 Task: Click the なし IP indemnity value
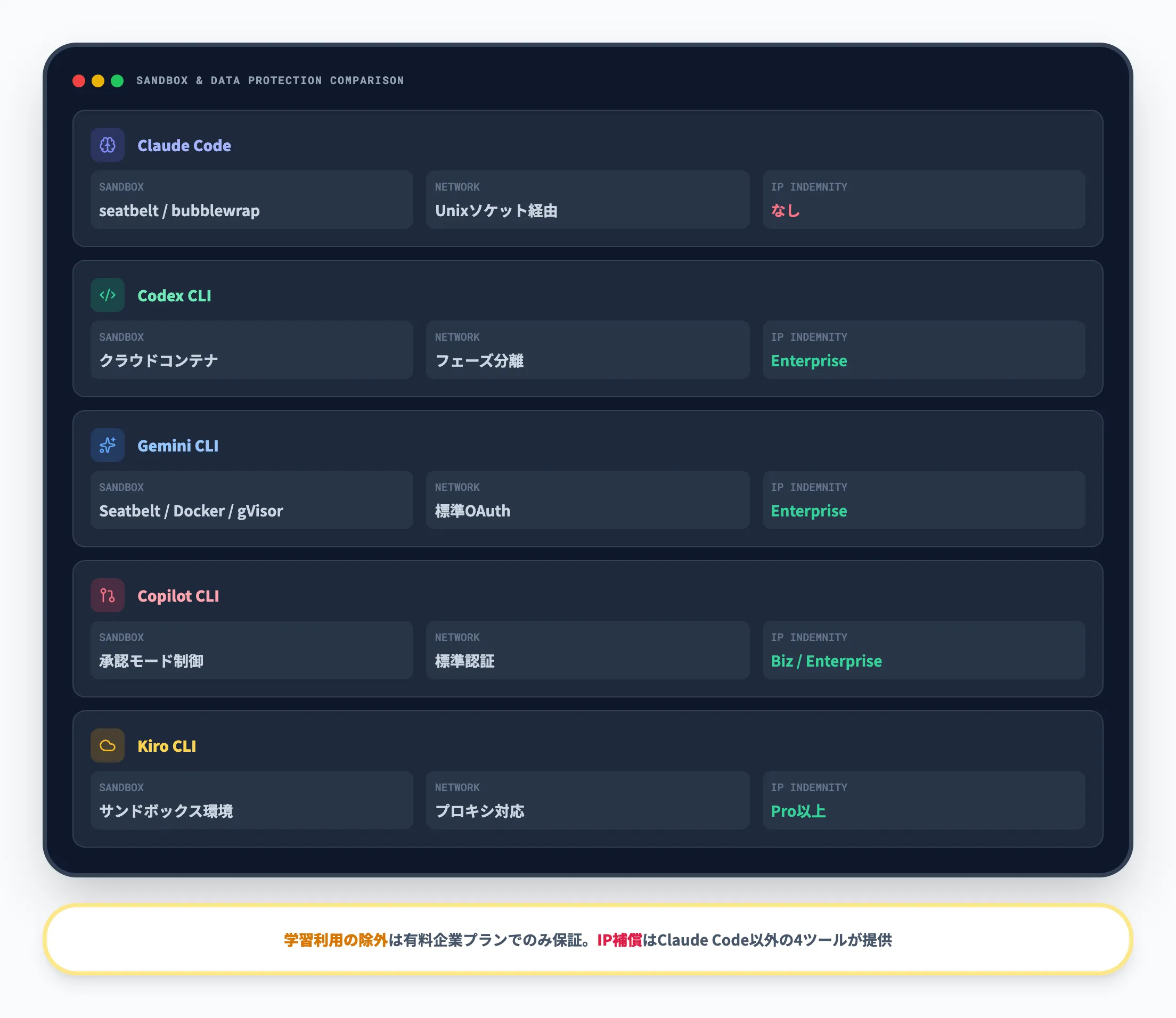click(785, 211)
